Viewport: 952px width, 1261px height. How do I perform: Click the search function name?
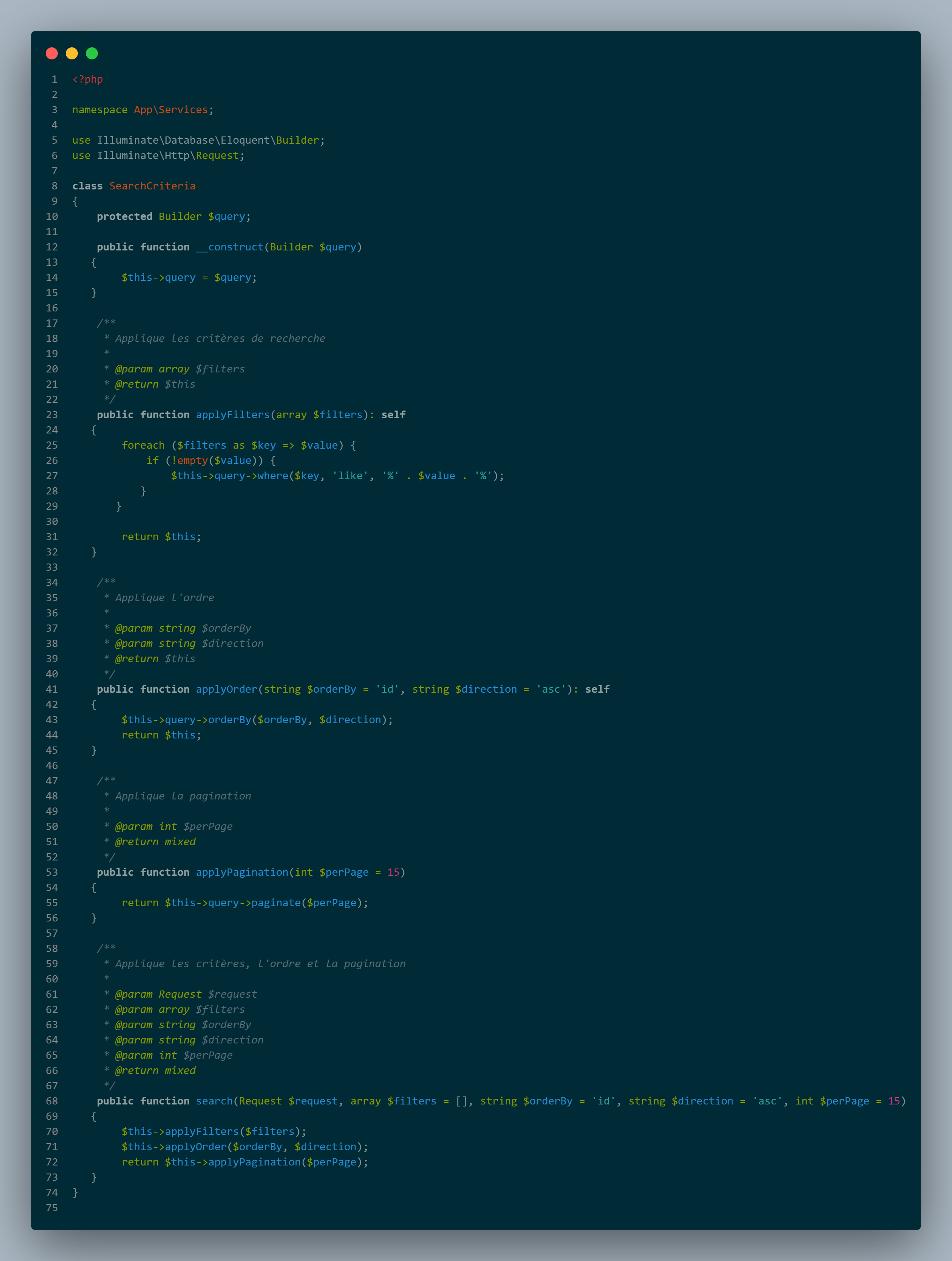click(214, 1101)
